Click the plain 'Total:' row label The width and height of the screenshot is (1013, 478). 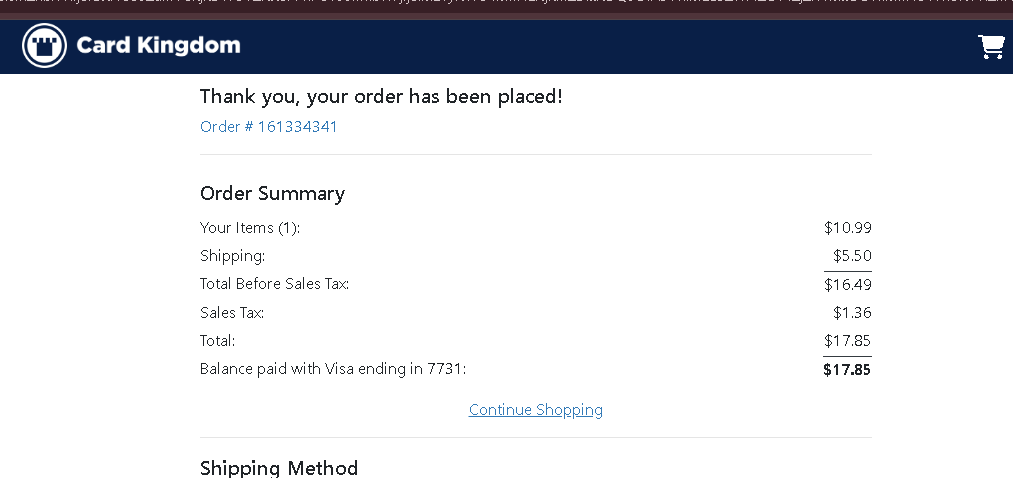click(x=217, y=341)
